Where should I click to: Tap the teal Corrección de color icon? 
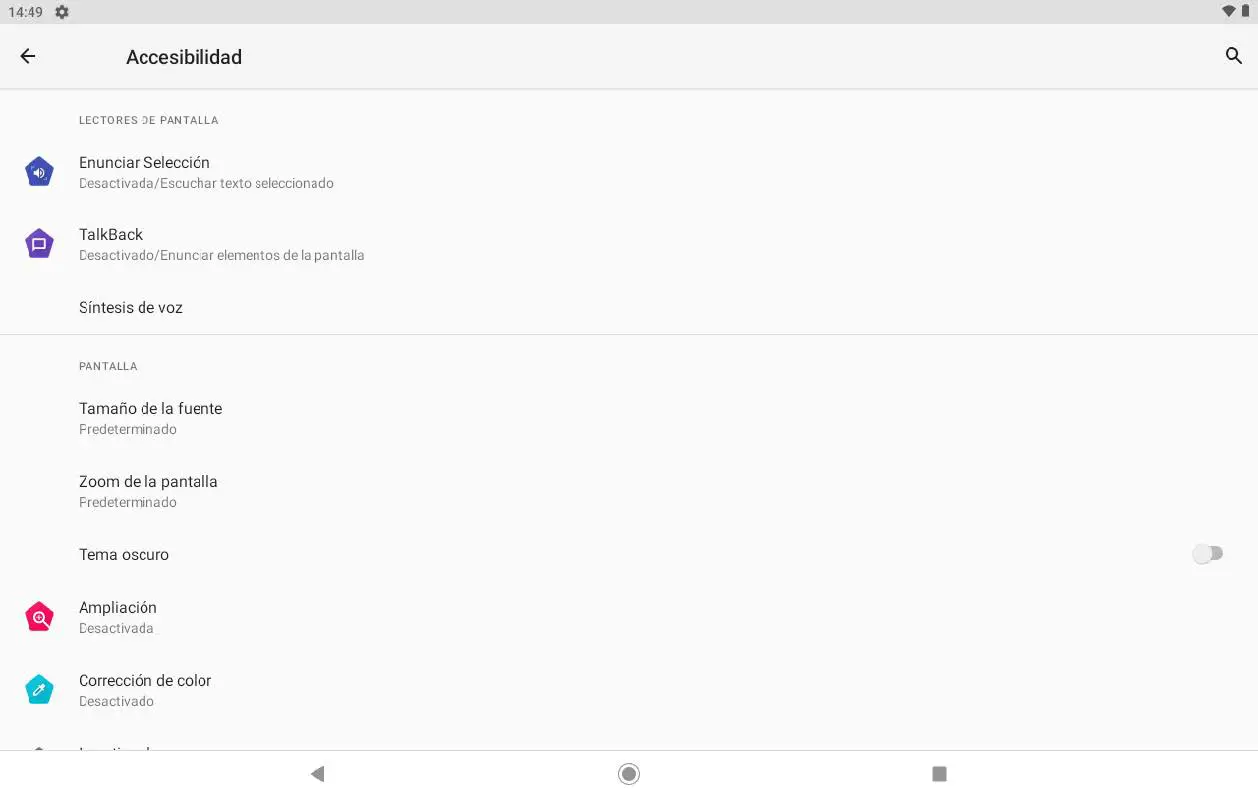click(x=39, y=690)
